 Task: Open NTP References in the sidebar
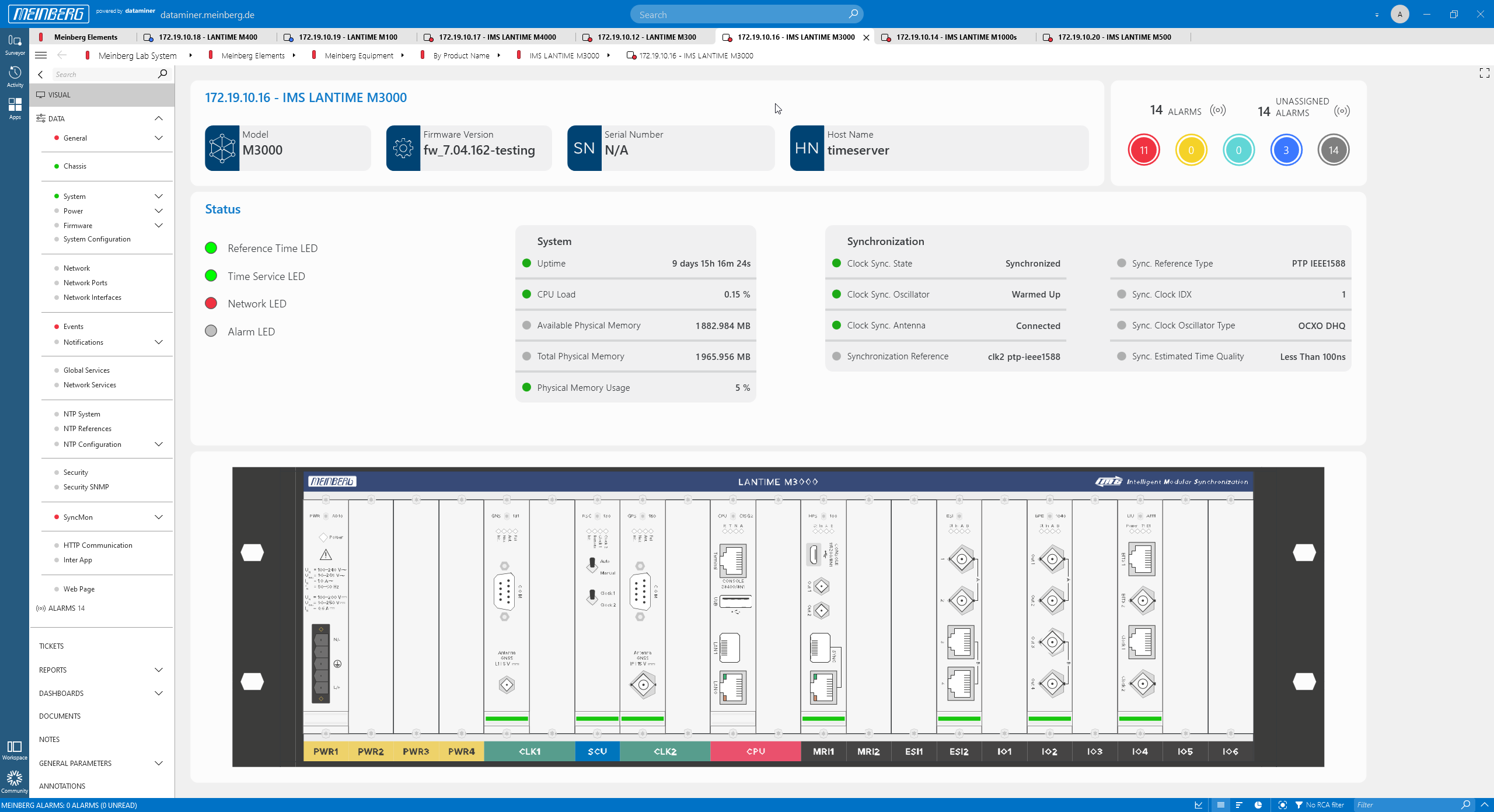[x=87, y=429]
